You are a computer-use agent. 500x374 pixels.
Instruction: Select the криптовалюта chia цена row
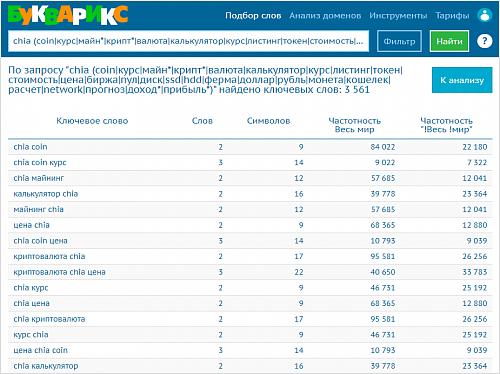(250, 272)
